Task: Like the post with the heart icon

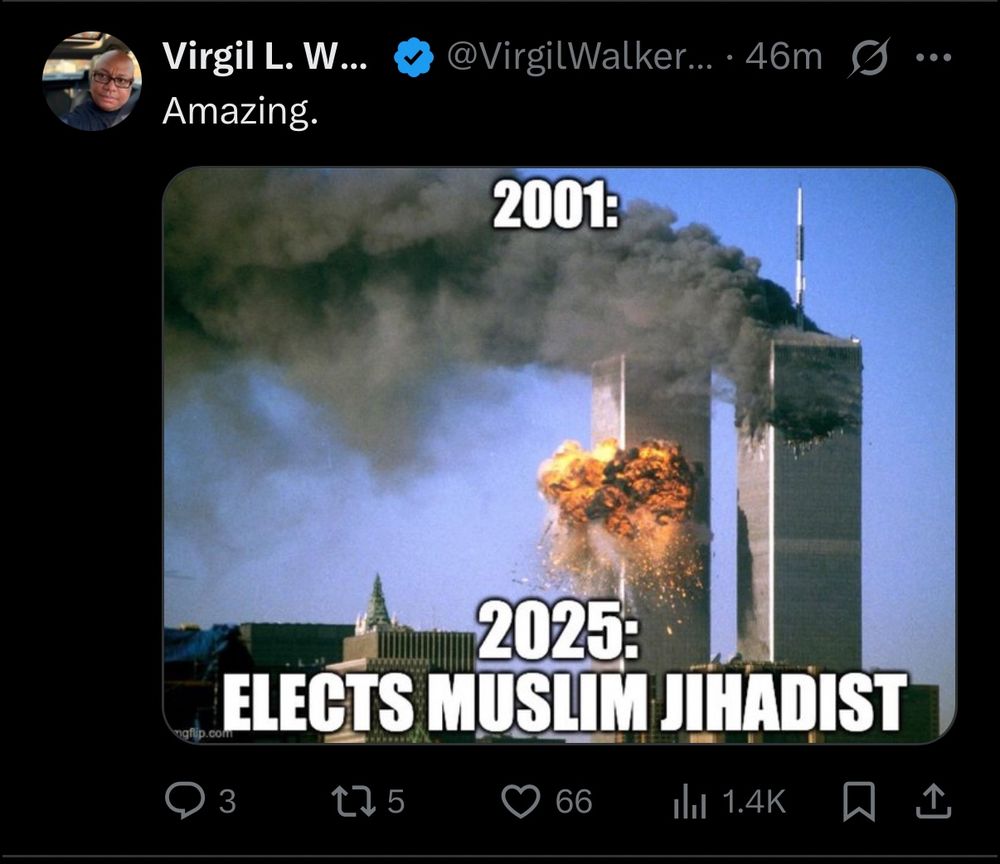Action: [520, 802]
